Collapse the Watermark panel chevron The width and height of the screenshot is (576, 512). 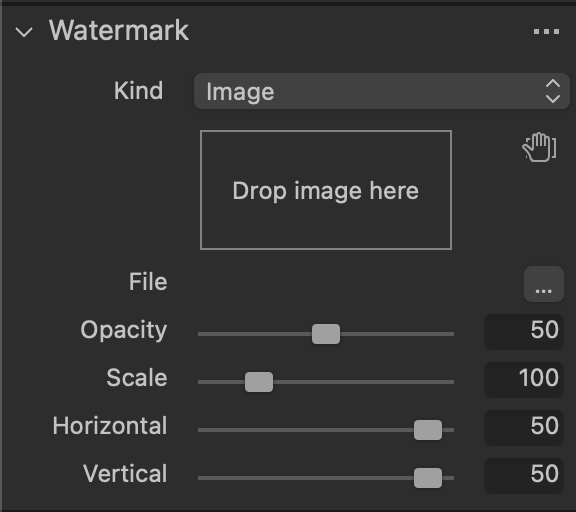coord(24,32)
